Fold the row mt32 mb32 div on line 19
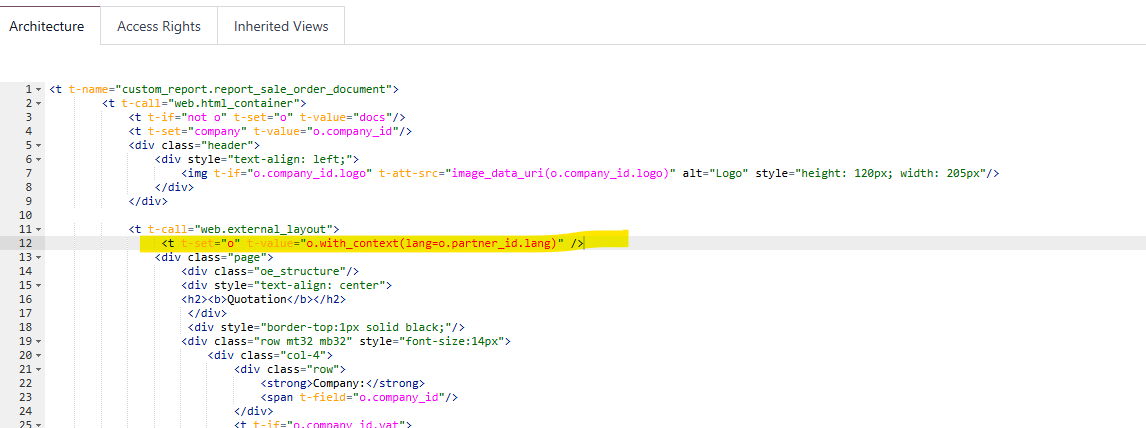Screen dimensions: 1146x428 click(x=39, y=341)
